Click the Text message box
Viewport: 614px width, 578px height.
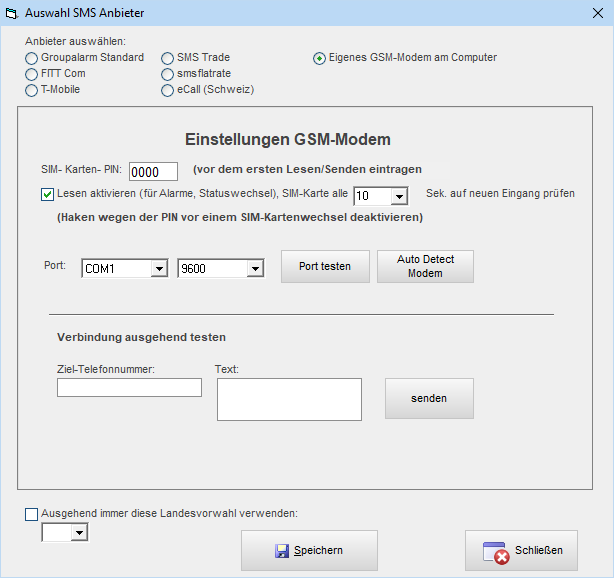tap(289, 399)
